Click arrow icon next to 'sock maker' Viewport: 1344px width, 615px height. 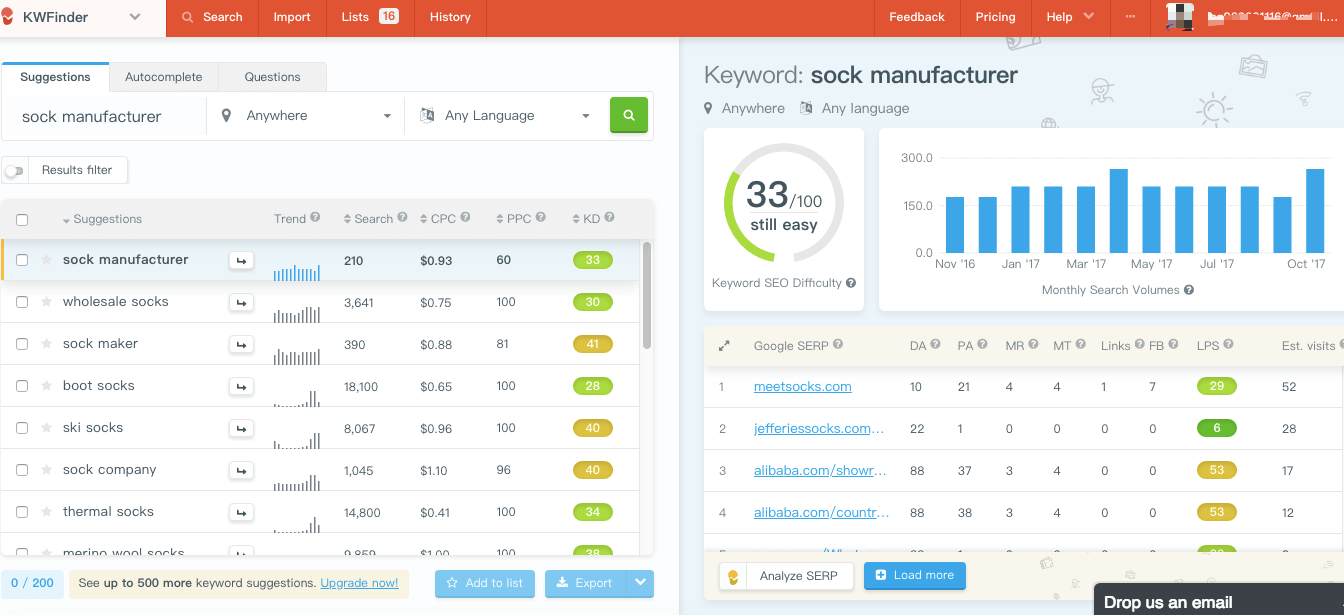(x=241, y=344)
